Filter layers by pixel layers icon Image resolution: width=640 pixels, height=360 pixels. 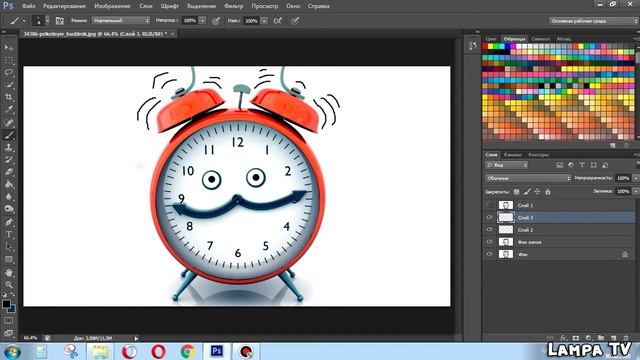[560, 165]
